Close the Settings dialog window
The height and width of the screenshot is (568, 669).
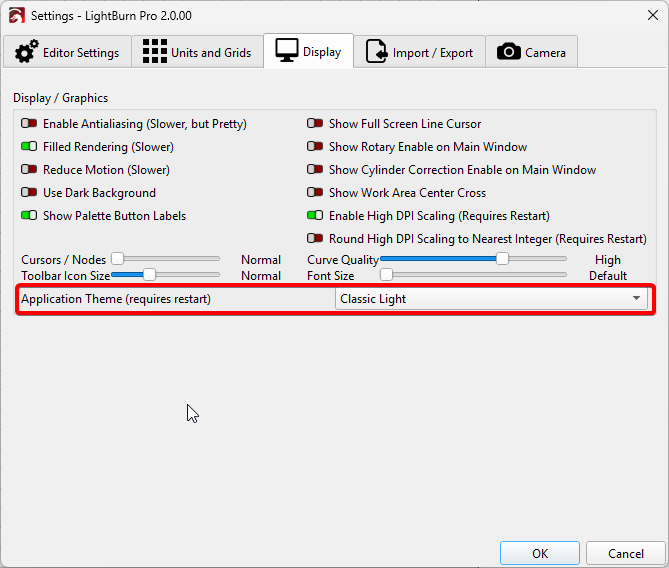[652, 16]
